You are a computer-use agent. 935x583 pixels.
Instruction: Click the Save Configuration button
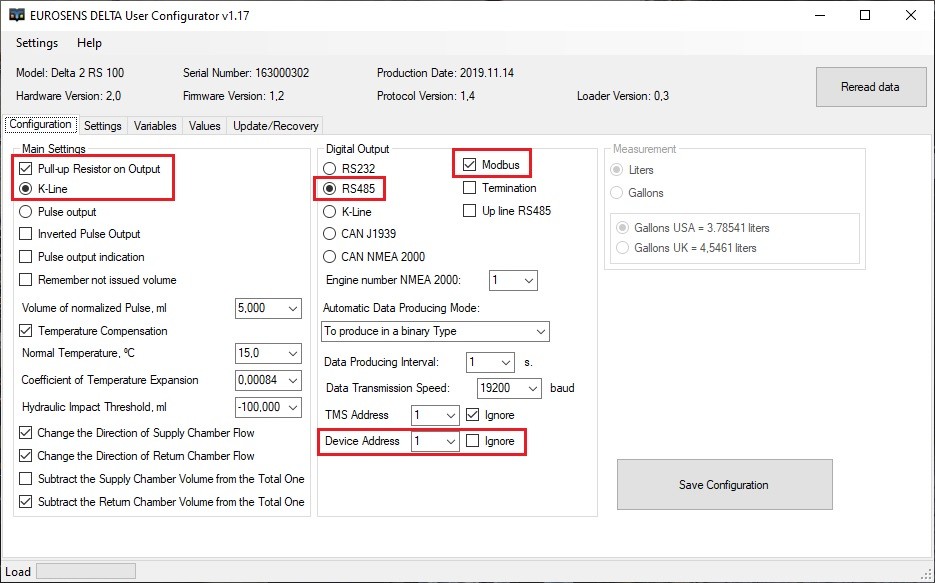click(x=724, y=485)
